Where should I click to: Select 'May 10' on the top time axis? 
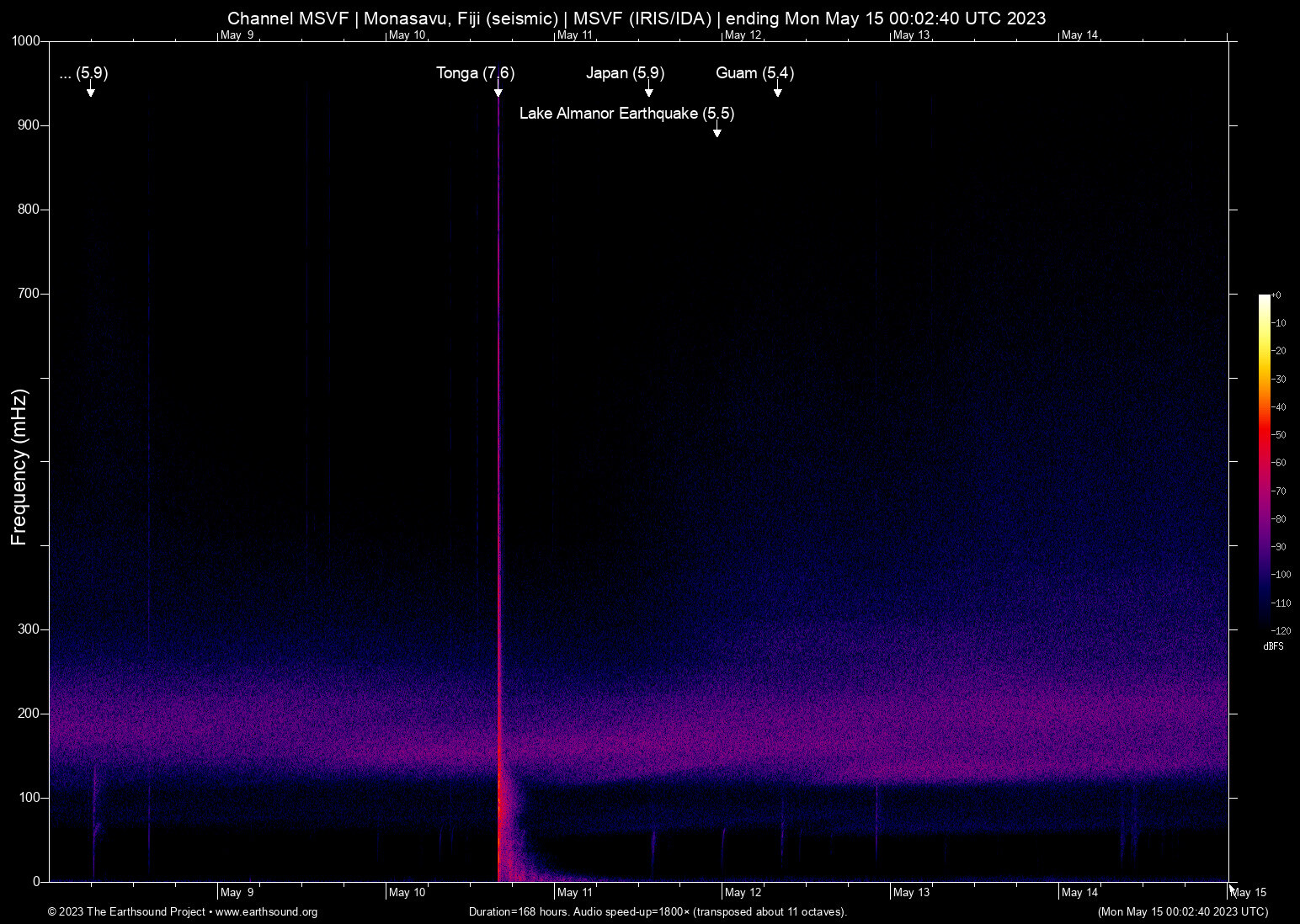click(x=408, y=35)
